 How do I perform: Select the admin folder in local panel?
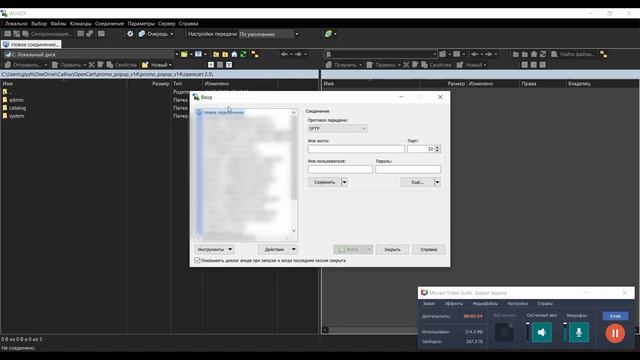click(16, 100)
